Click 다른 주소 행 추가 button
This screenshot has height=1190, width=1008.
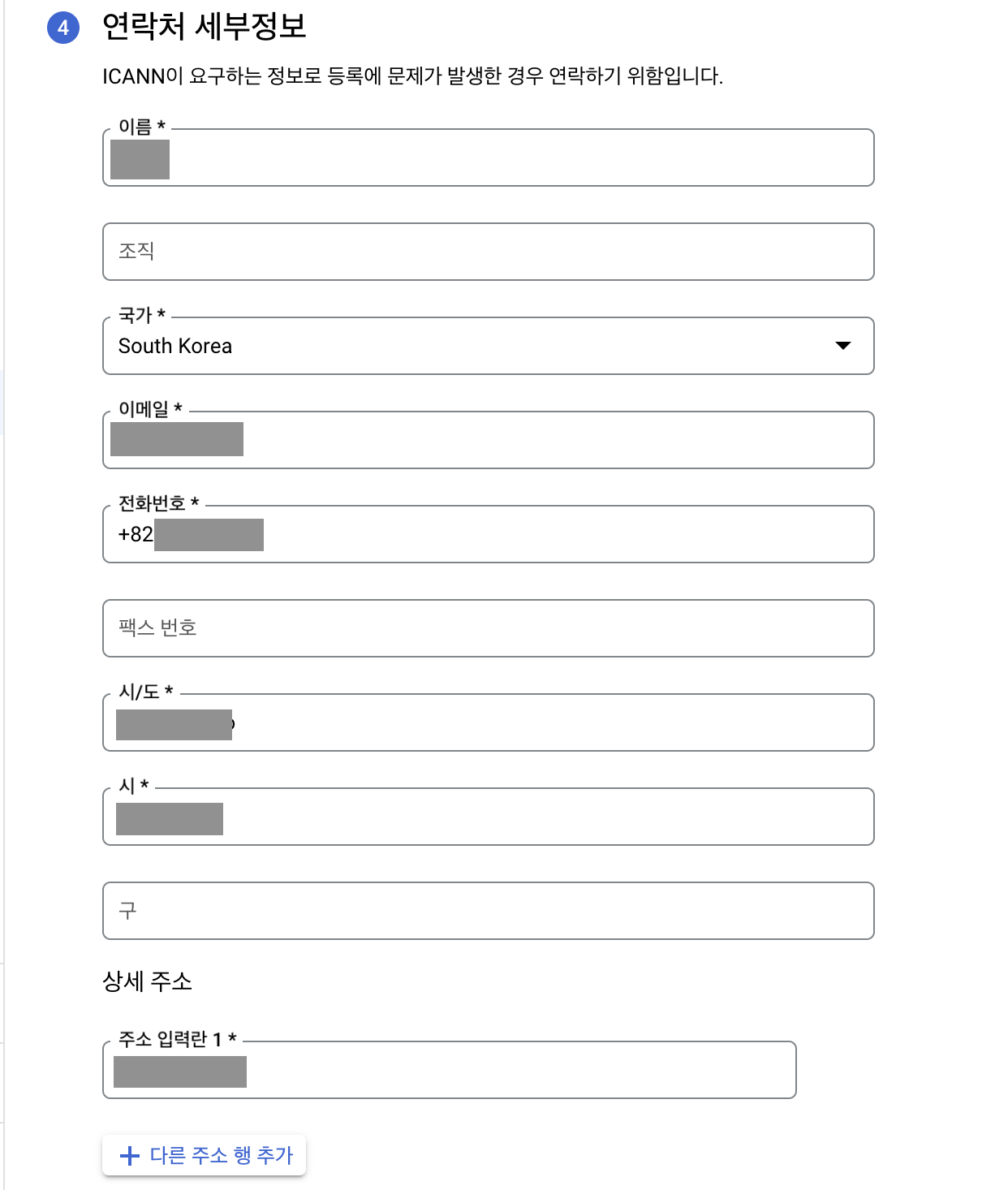pyautogui.click(x=205, y=1155)
